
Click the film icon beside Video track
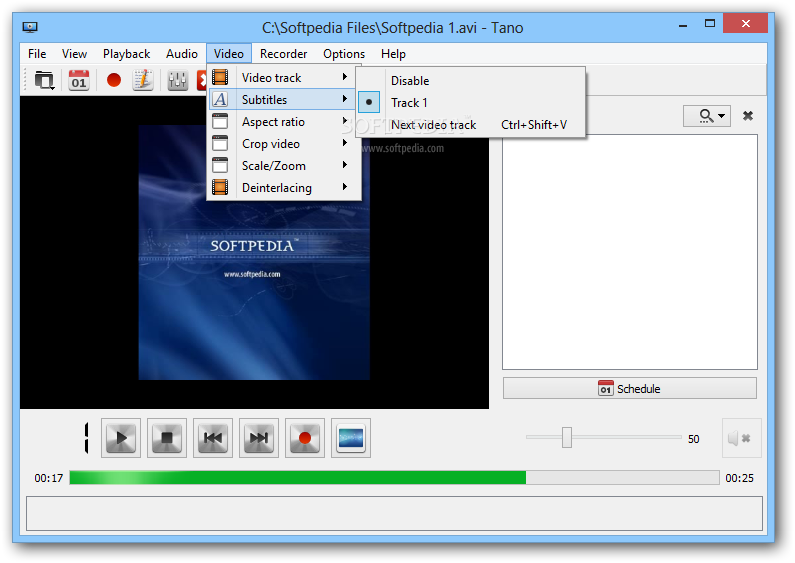(220, 77)
